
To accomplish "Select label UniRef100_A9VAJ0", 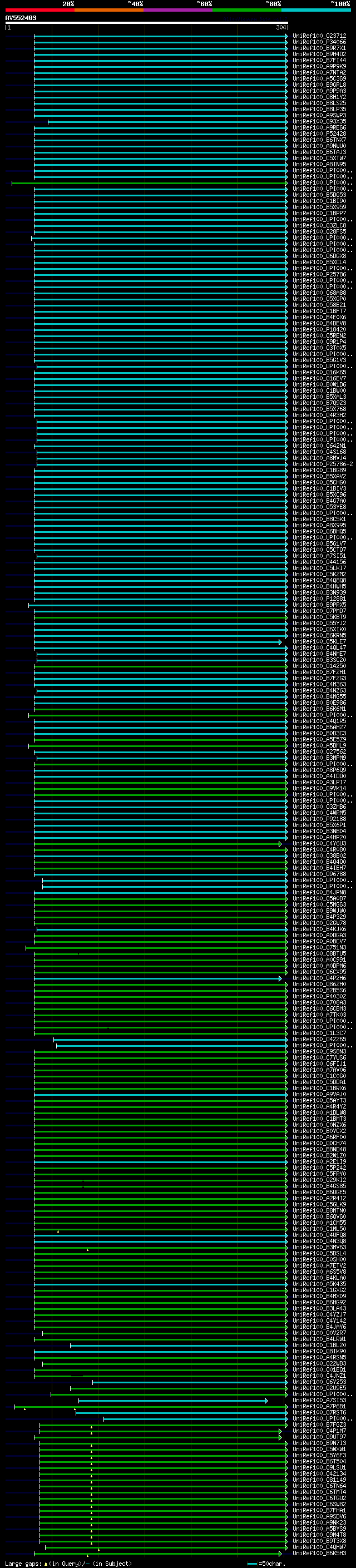I will click(x=319, y=1095).
